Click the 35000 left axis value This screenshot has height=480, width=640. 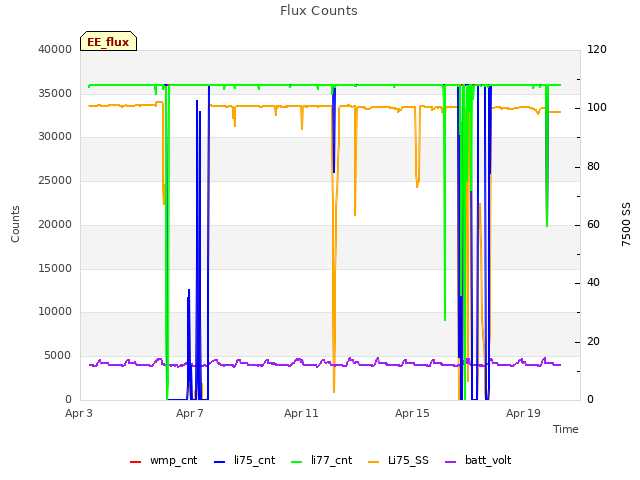coord(55,93)
